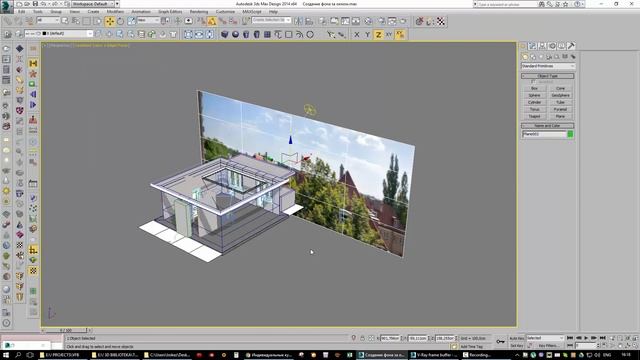This screenshot has width=640, height=360.
Task: Activate the Select and Rotate tool
Action: point(120,21)
